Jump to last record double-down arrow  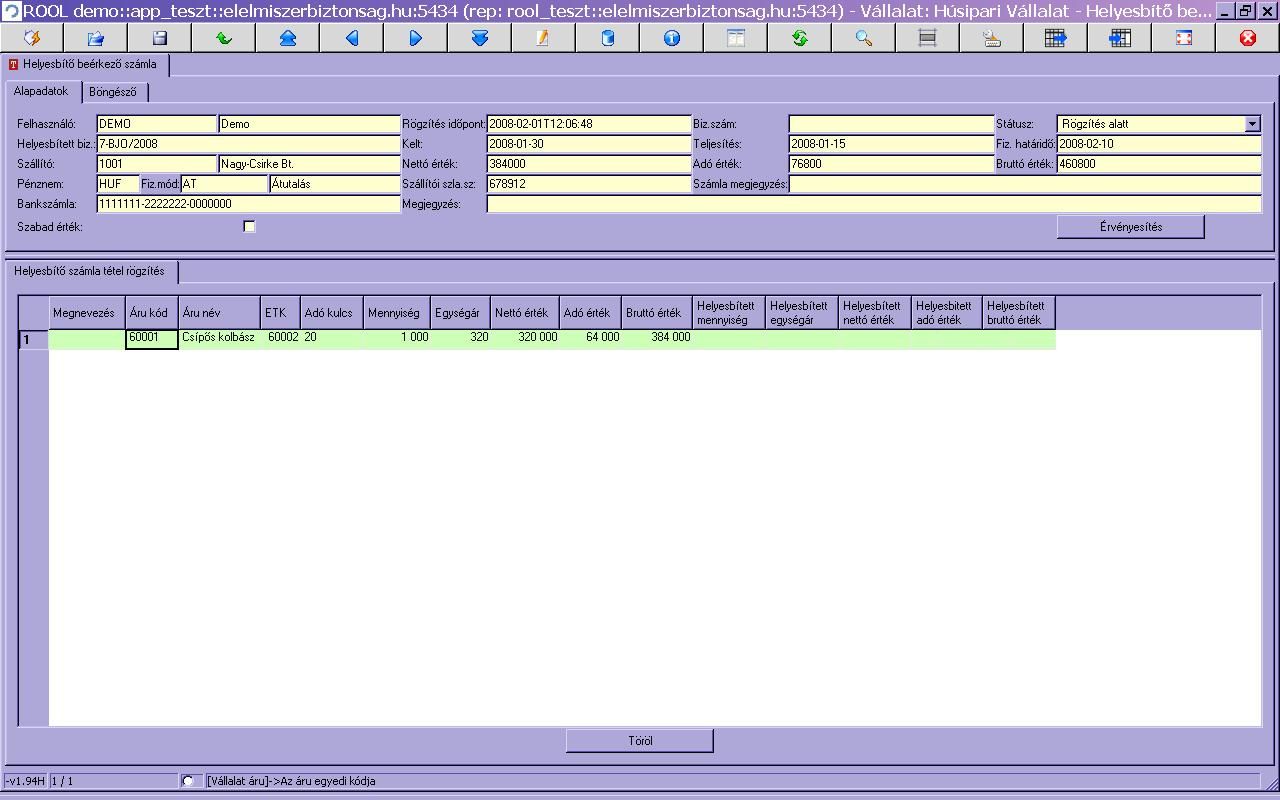pyautogui.click(x=480, y=38)
